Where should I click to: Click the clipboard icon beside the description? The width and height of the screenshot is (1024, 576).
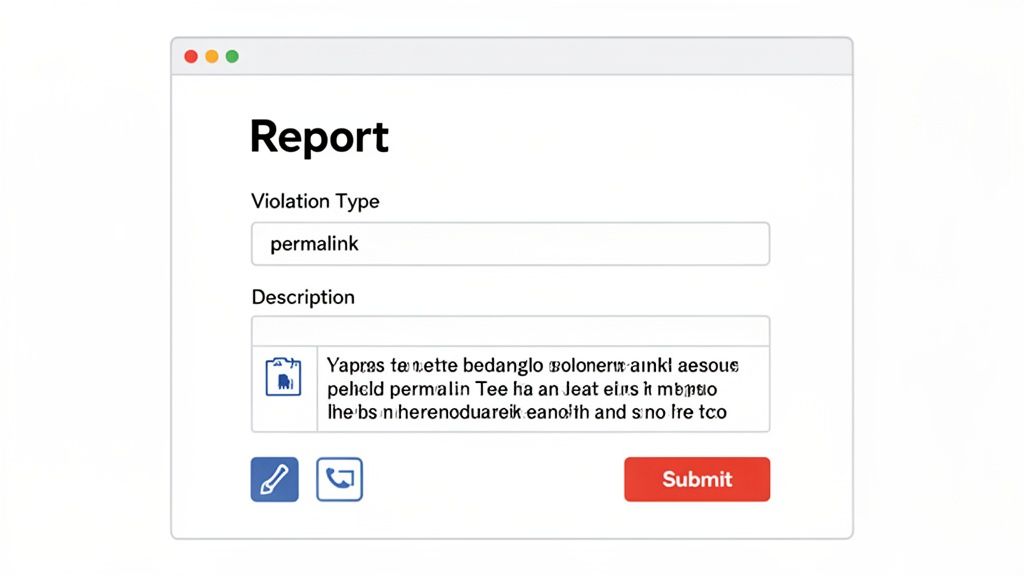click(x=283, y=377)
